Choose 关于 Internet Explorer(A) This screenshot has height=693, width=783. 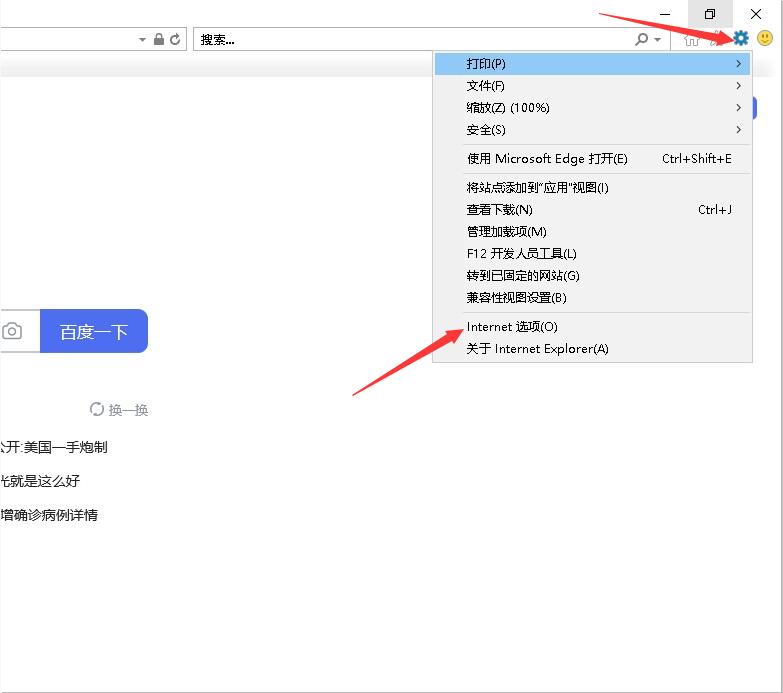[592, 348]
